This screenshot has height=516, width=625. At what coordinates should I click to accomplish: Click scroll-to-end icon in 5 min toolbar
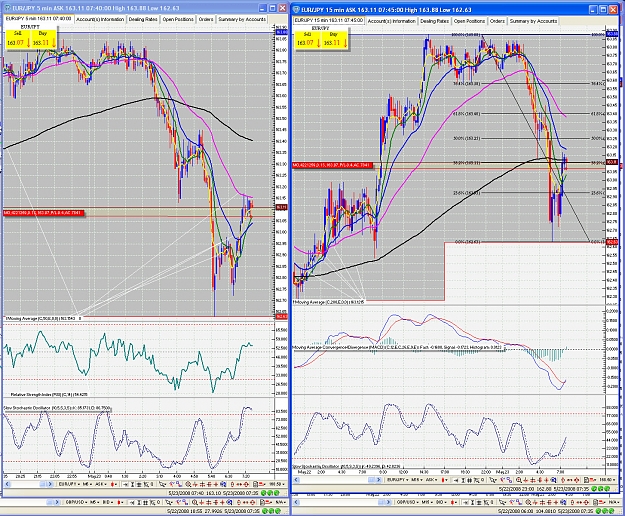(x=126, y=484)
